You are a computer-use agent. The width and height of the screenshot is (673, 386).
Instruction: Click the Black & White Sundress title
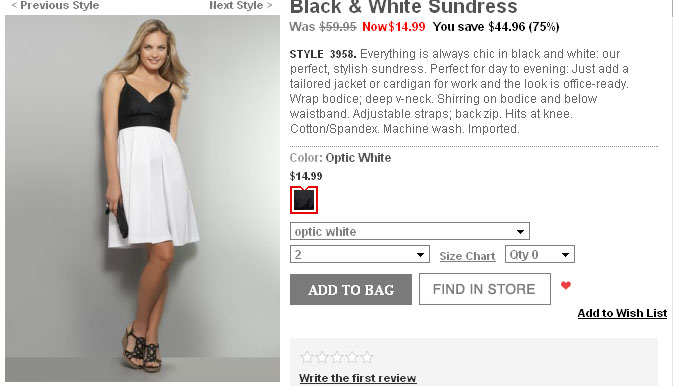[403, 7]
